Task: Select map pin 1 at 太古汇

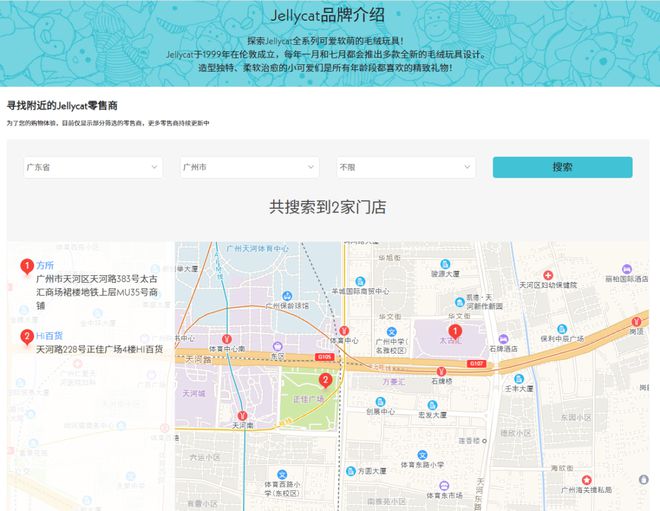Action: (x=455, y=331)
